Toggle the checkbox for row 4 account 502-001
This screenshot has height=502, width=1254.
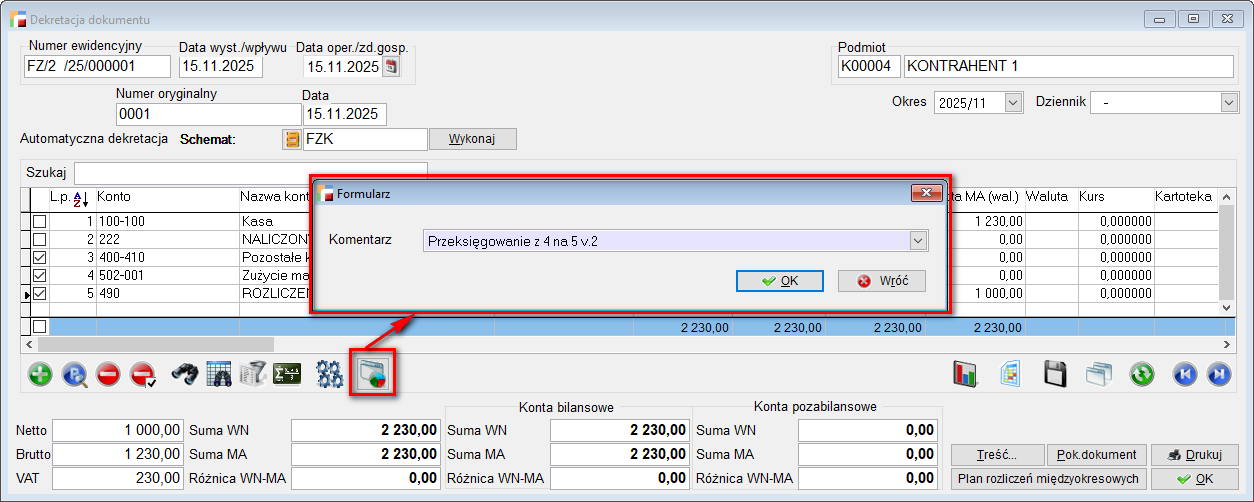40,276
